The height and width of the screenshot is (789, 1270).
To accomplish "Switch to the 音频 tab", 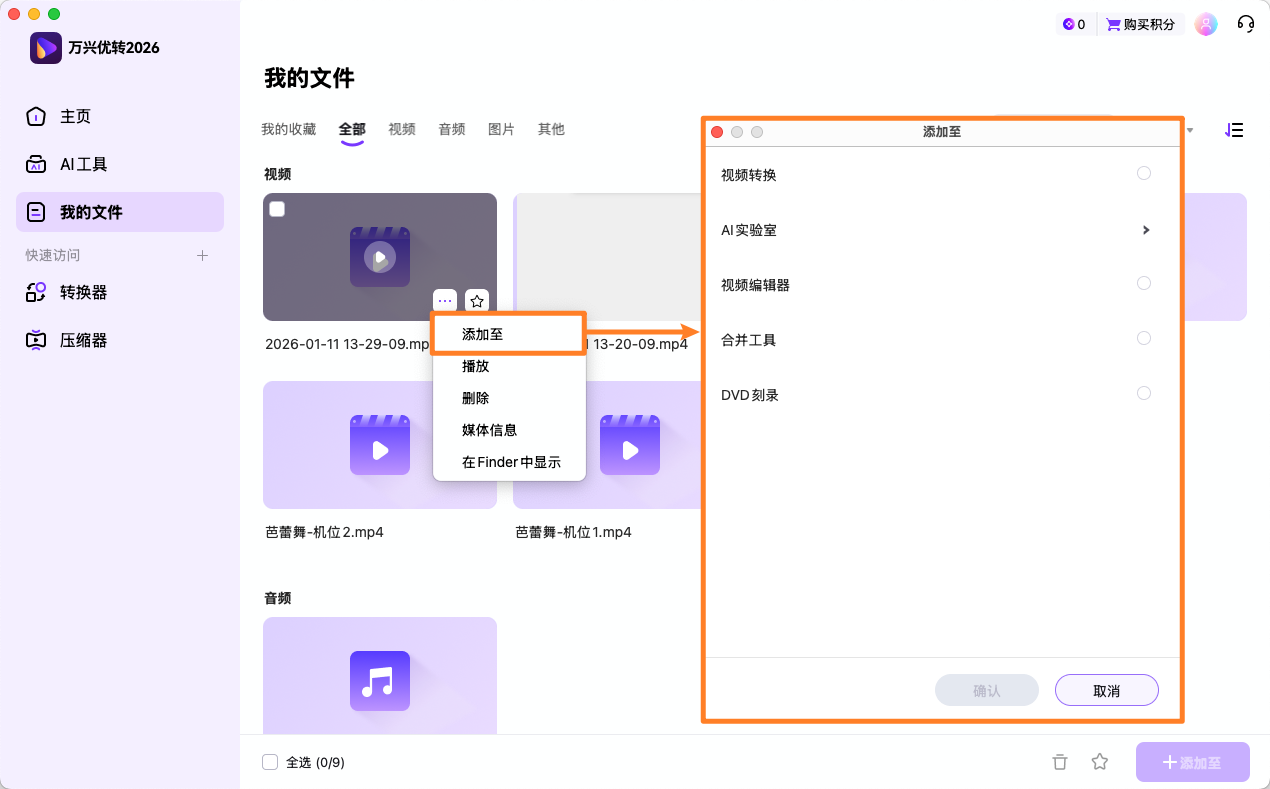I will (x=451, y=129).
